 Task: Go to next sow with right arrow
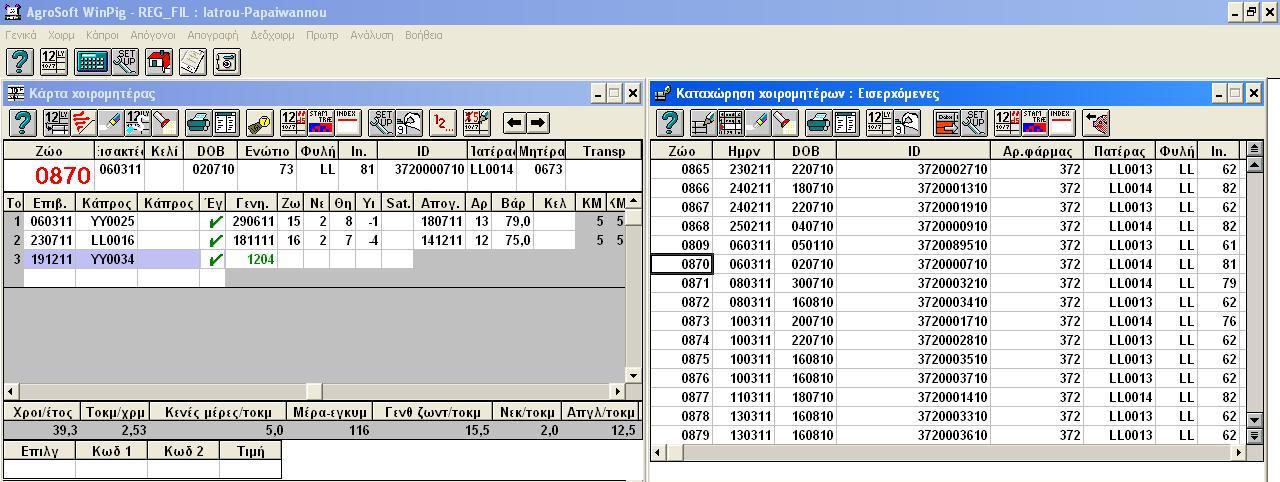[x=538, y=123]
